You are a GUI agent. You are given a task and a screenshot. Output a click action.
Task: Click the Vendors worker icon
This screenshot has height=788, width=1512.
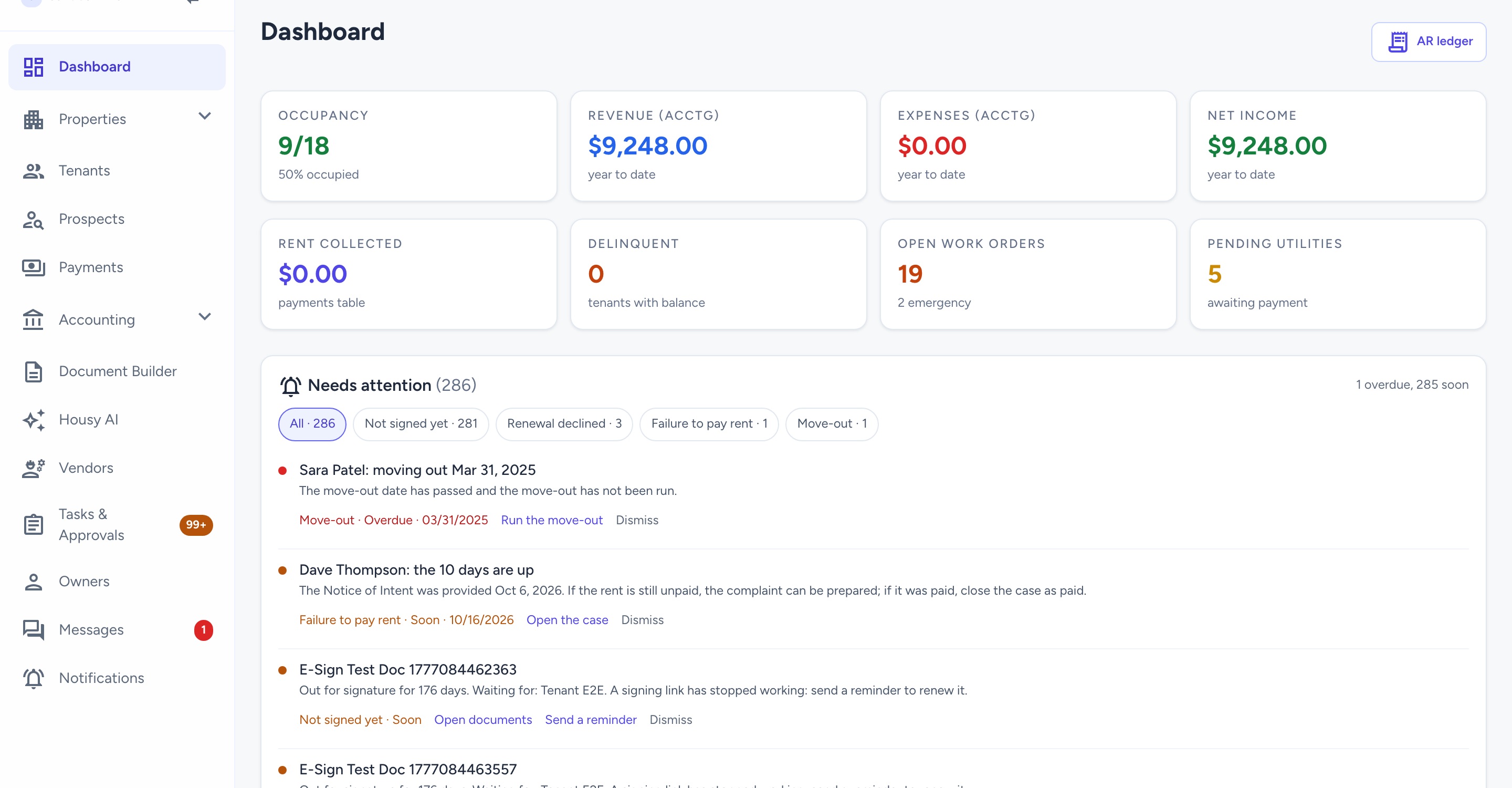[x=34, y=469]
